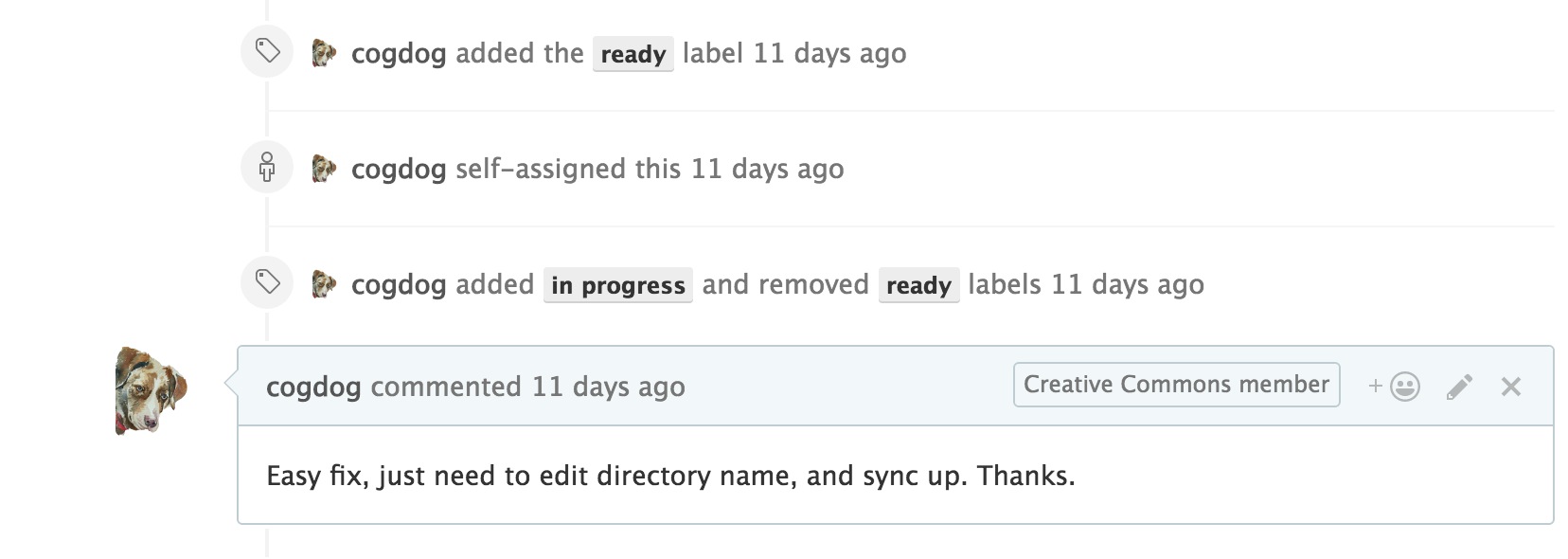Screen dimensions: 1568x559
Task: Click cogdog's large dog avatar
Action: click(150, 389)
